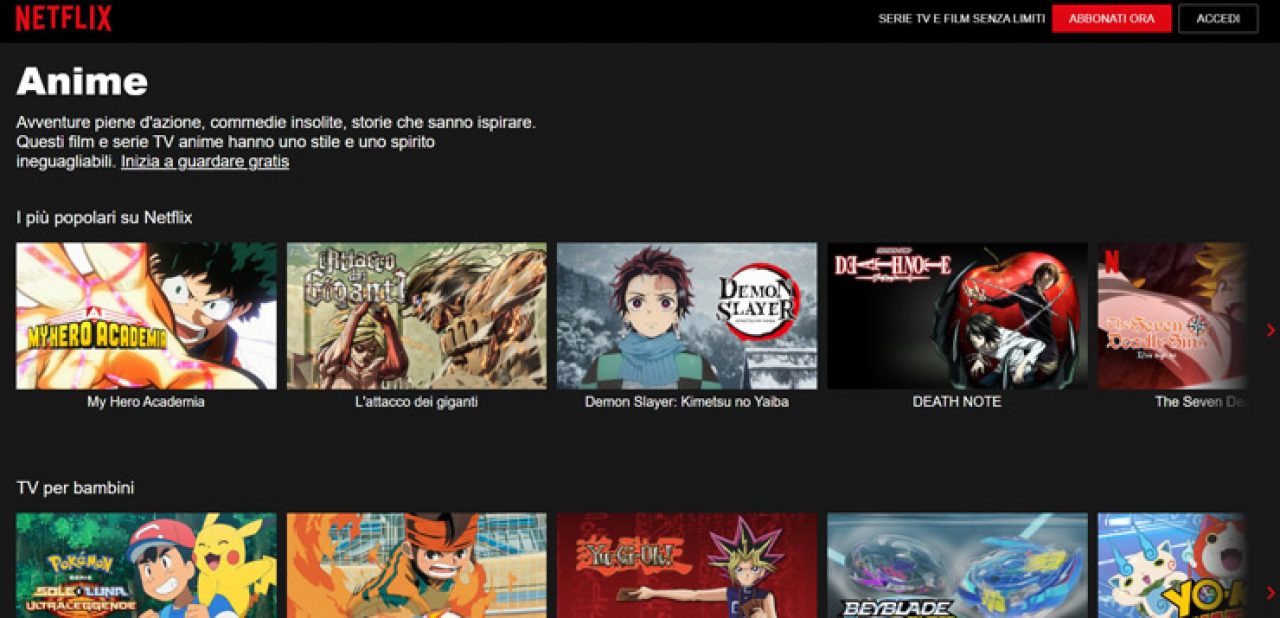The width and height of the screenshot is (1280, 618).
Task: Open The Seven Deadly Sins thumbnail
Action: click(x=1171, y=316)
